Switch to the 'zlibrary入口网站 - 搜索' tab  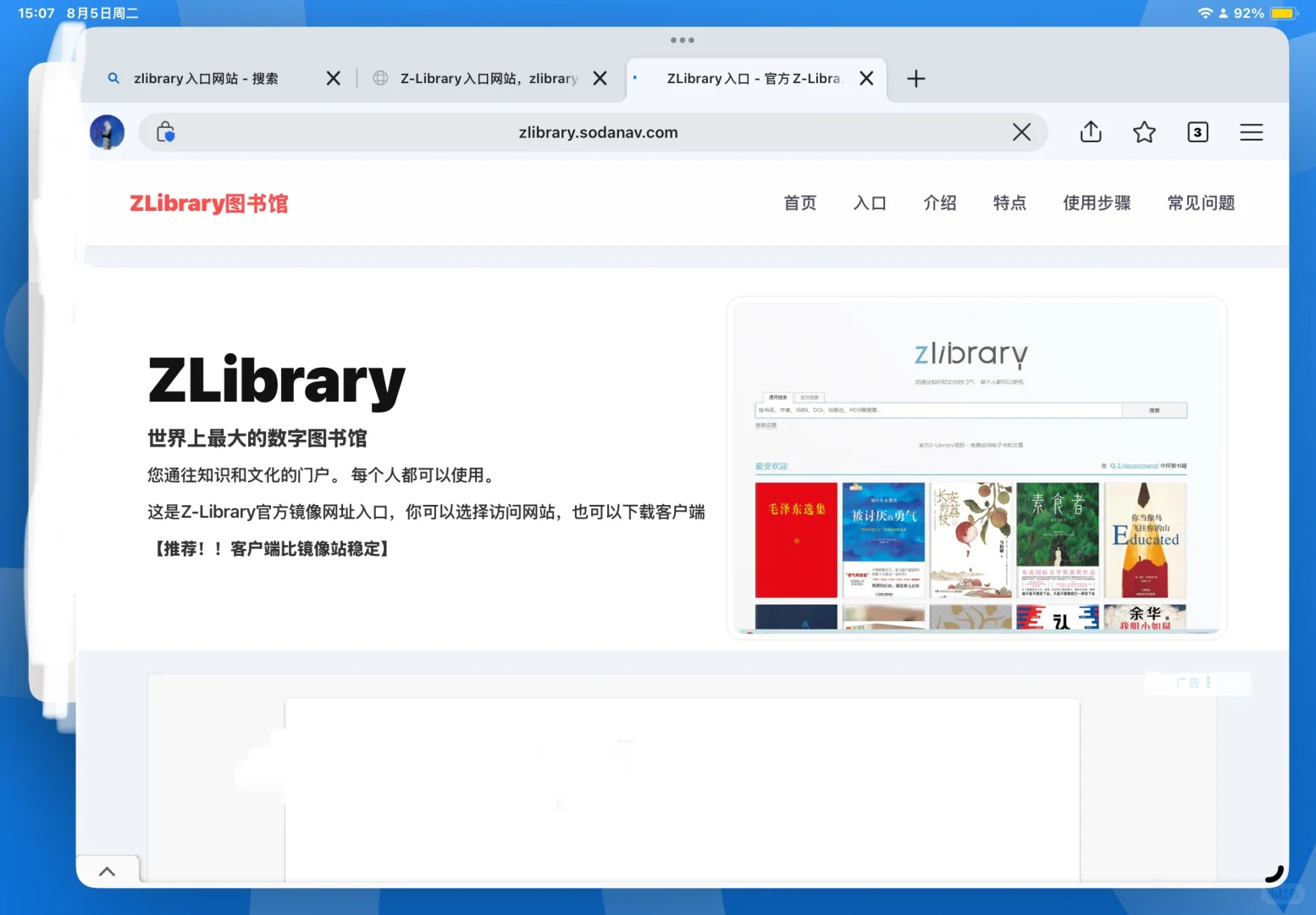(x=206, y=79)
